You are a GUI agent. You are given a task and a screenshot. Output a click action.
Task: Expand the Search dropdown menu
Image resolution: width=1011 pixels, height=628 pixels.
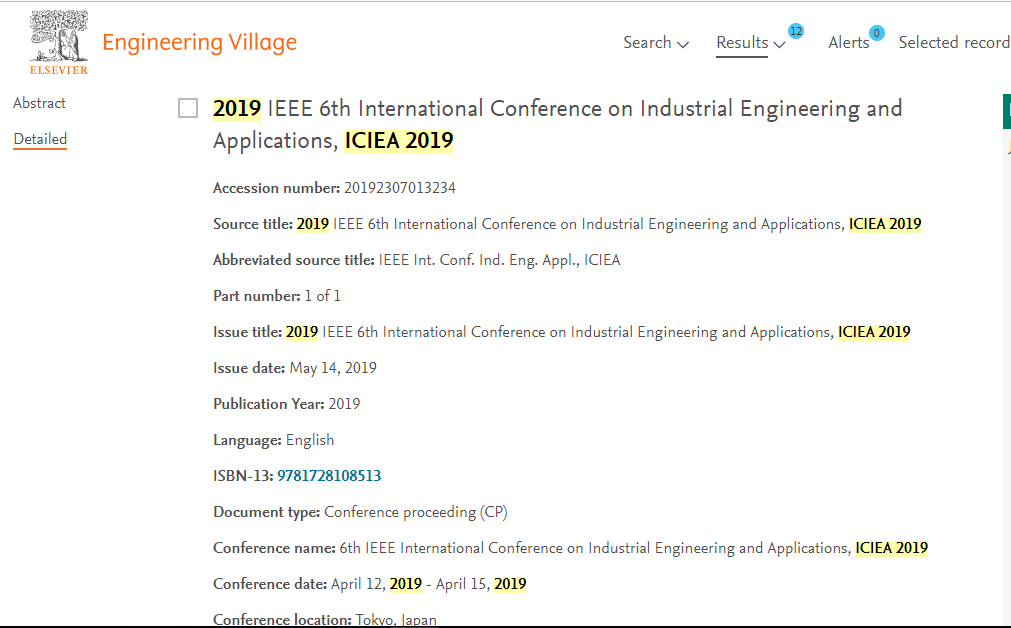656,43
